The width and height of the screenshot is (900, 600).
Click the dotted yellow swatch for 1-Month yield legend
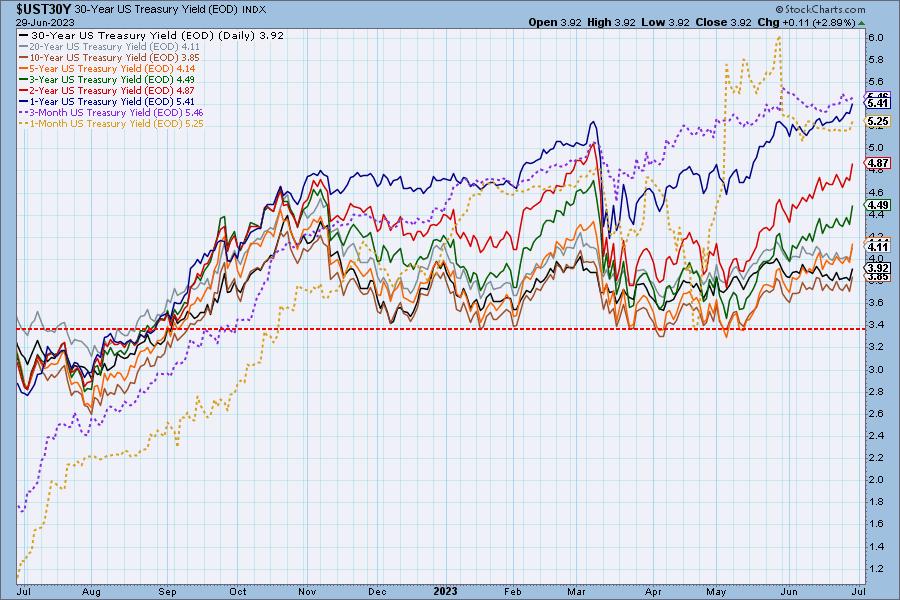[23, 123]
